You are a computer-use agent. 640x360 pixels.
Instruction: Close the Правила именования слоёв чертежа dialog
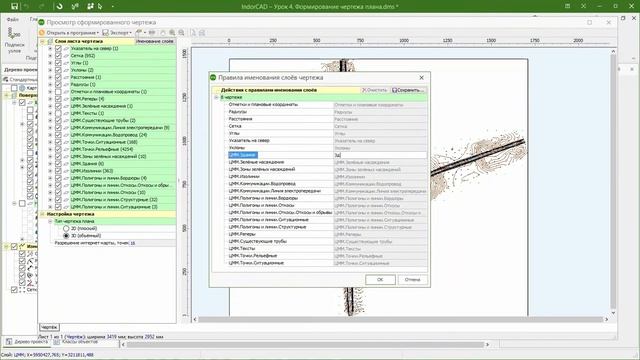click(x=422, y=78)
